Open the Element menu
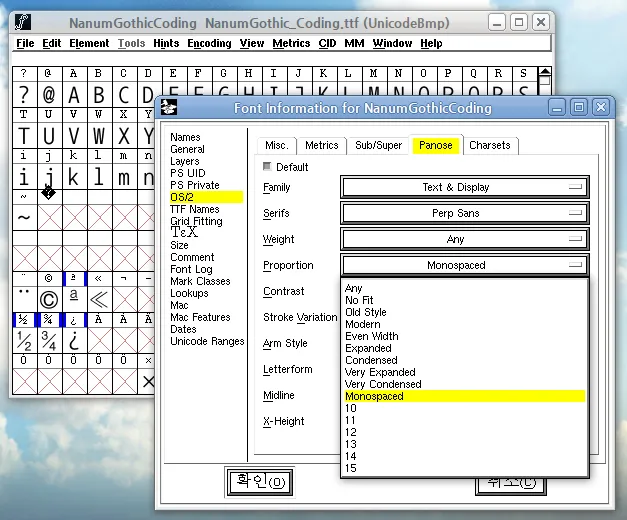This screenshot has width=627, height=520. point(89,43)
